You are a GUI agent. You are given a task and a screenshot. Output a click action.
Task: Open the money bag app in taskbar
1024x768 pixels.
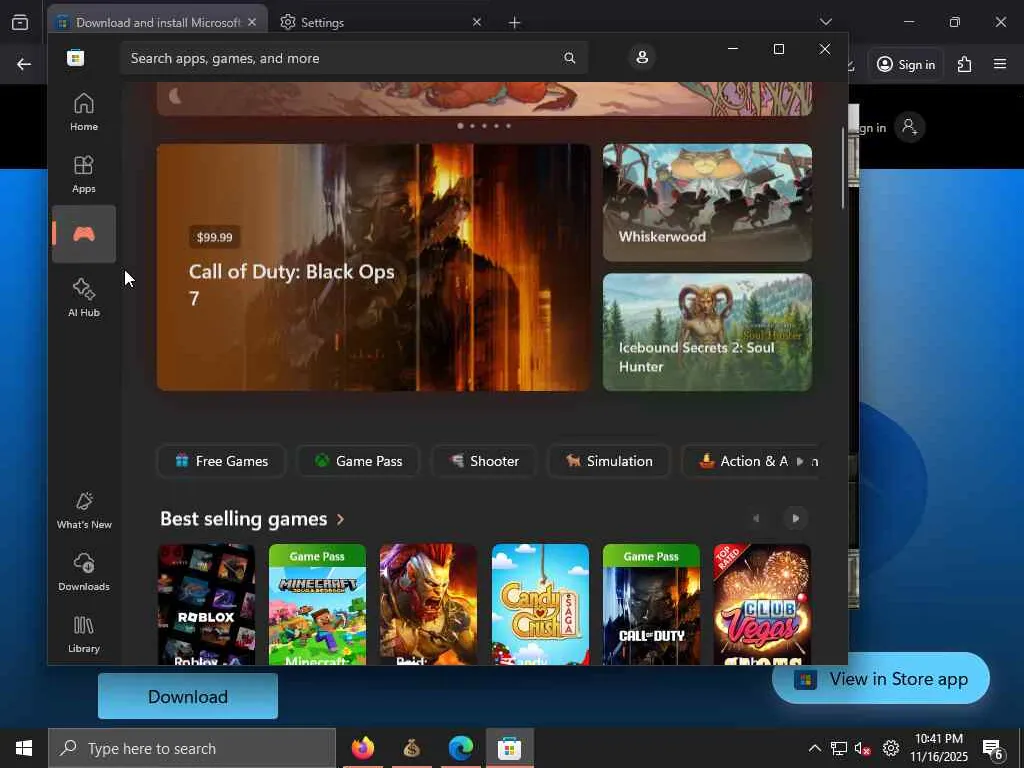[411, 748]
